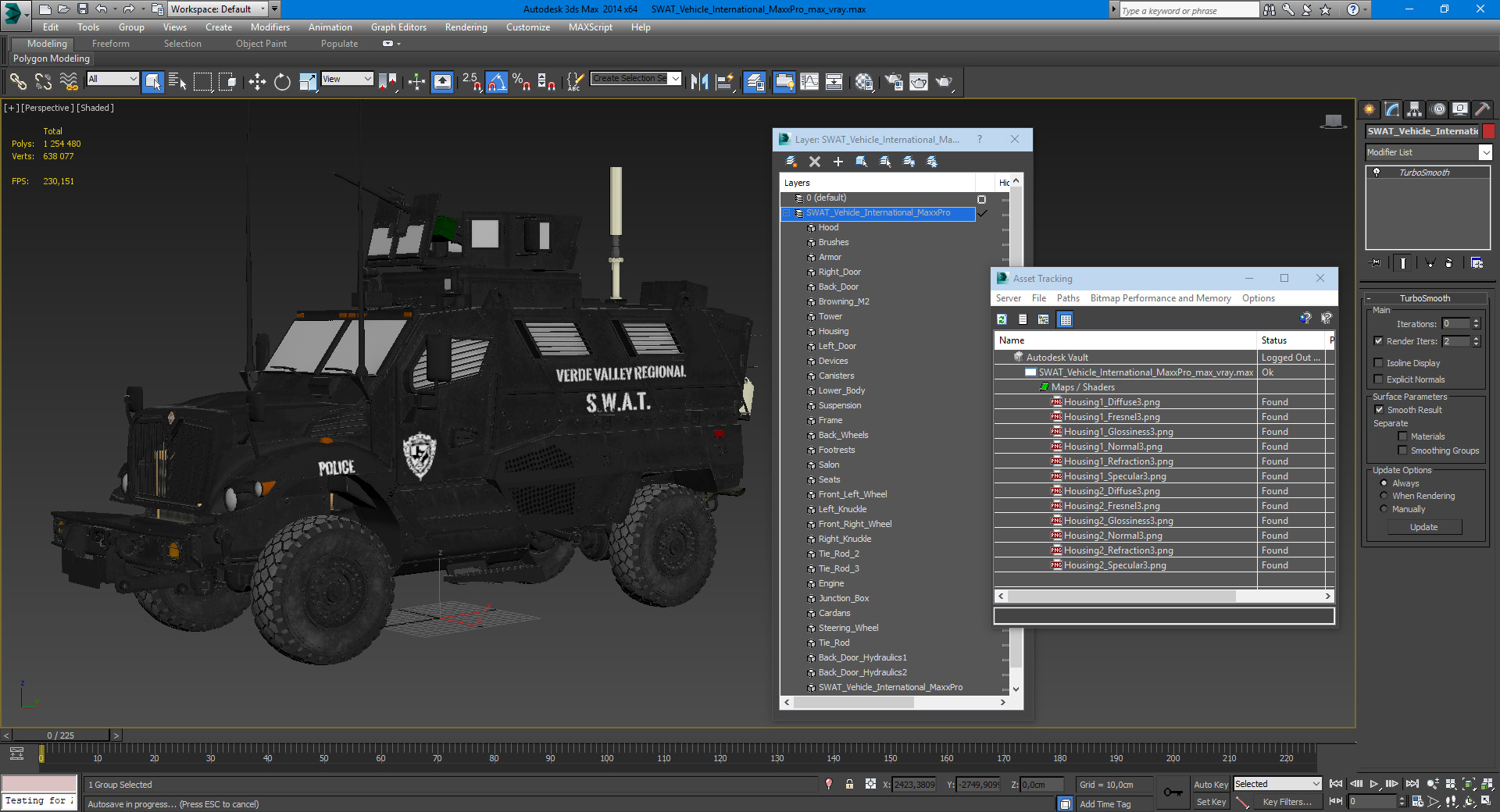Open MAXScript menu

[590, 27]
